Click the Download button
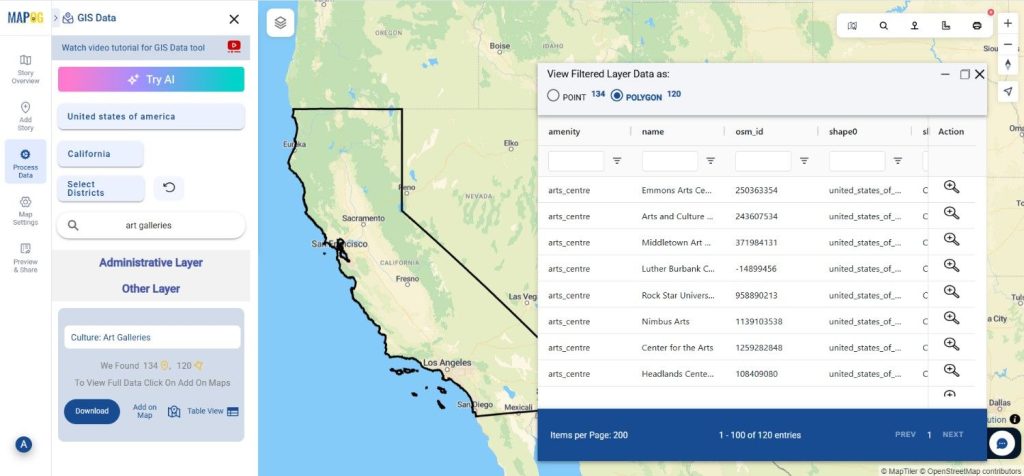1024x476 pixels. pos(91,411)
